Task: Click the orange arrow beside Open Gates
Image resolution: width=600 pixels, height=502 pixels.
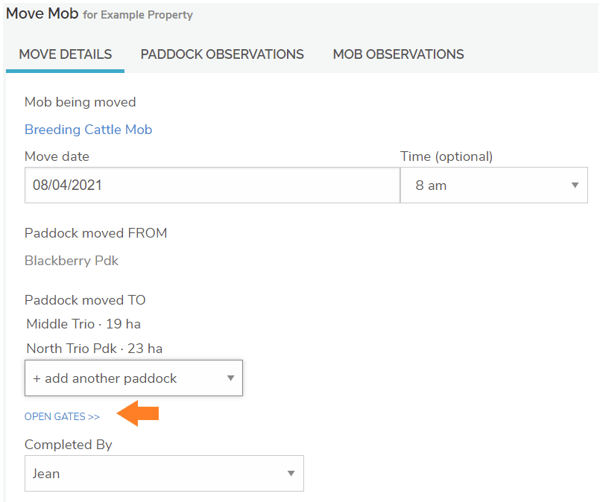Action: pyautogui.click(x=138, y=414)
